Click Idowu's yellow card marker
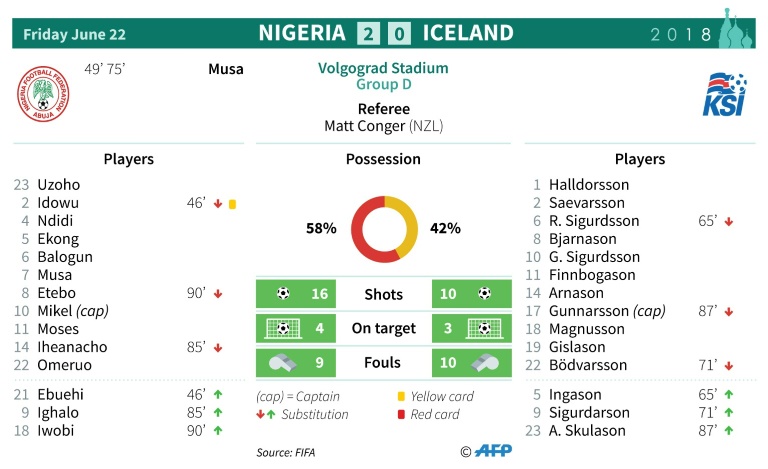 pos(233,204)
